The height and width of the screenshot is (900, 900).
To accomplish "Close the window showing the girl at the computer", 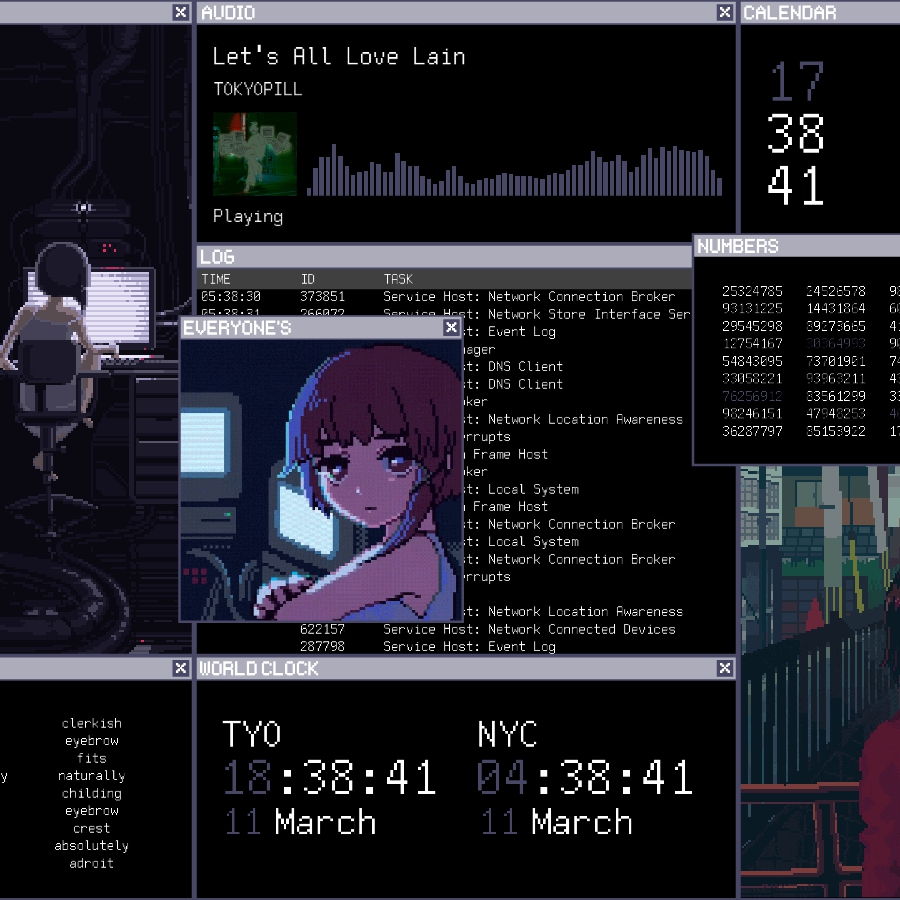I will click(x=180, y=12).
